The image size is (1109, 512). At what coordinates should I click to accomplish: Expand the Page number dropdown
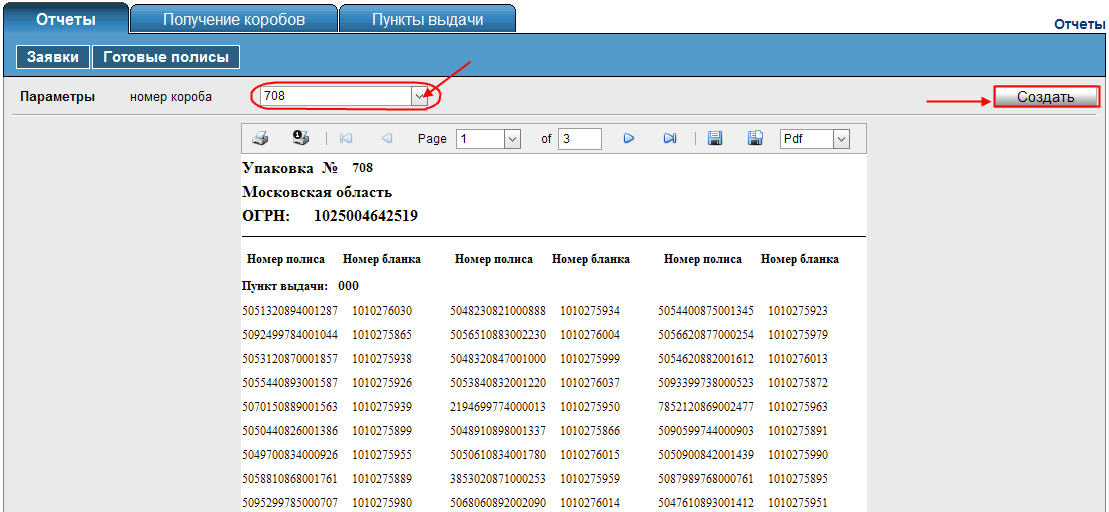(x=513, y=139)
